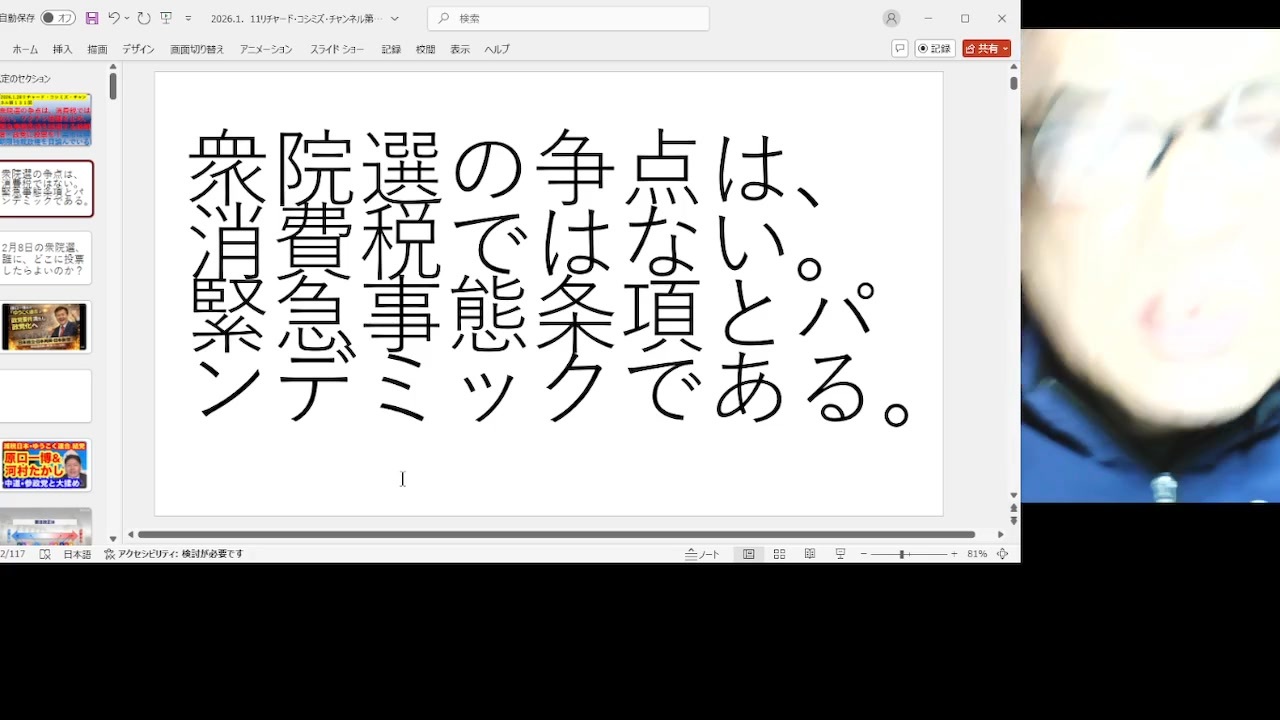Click the horizontal scrollbar right arrow

(x=1001, y=534)
